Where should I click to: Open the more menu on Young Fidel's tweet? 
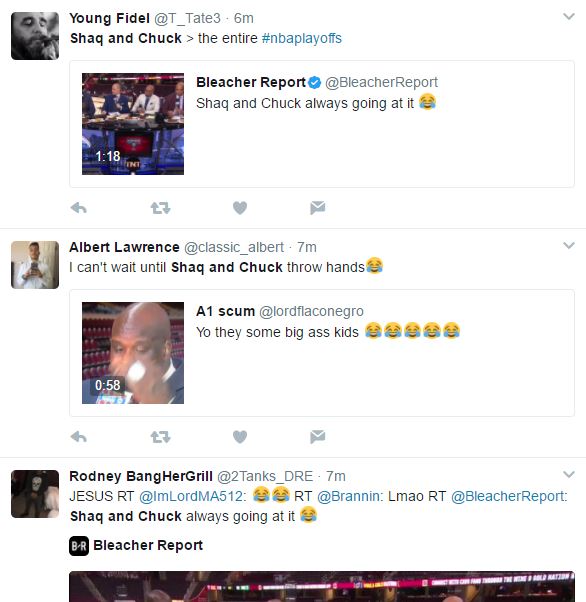[569, 17]
